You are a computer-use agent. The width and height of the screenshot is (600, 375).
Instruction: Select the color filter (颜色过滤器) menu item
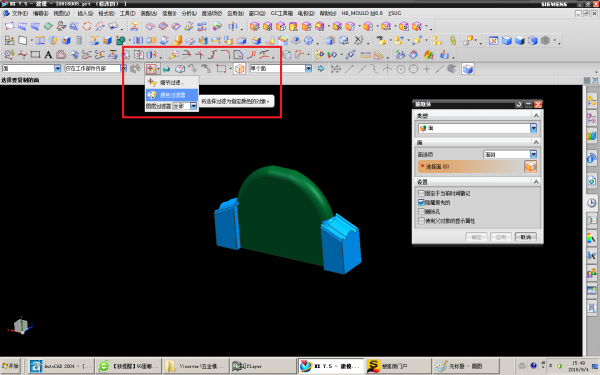tap(172, 95)
